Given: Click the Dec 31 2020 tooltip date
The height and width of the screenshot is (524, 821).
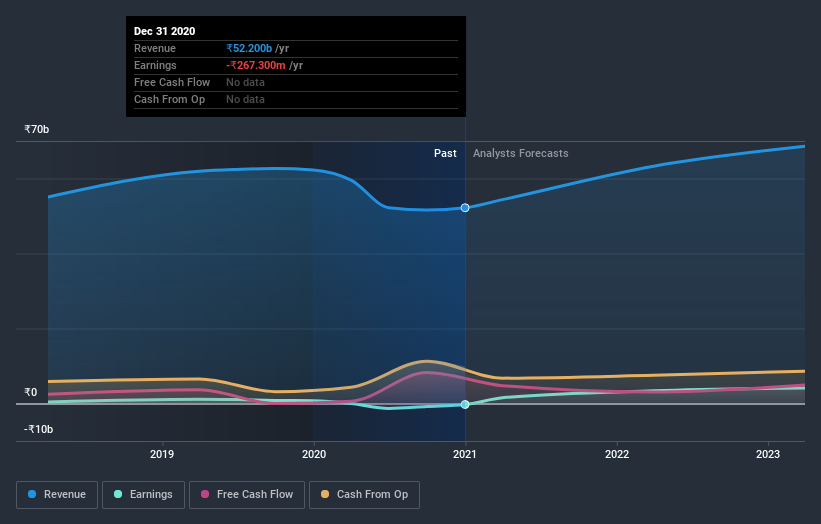Looking at the screenshot, I should click(x=164, y=31).
